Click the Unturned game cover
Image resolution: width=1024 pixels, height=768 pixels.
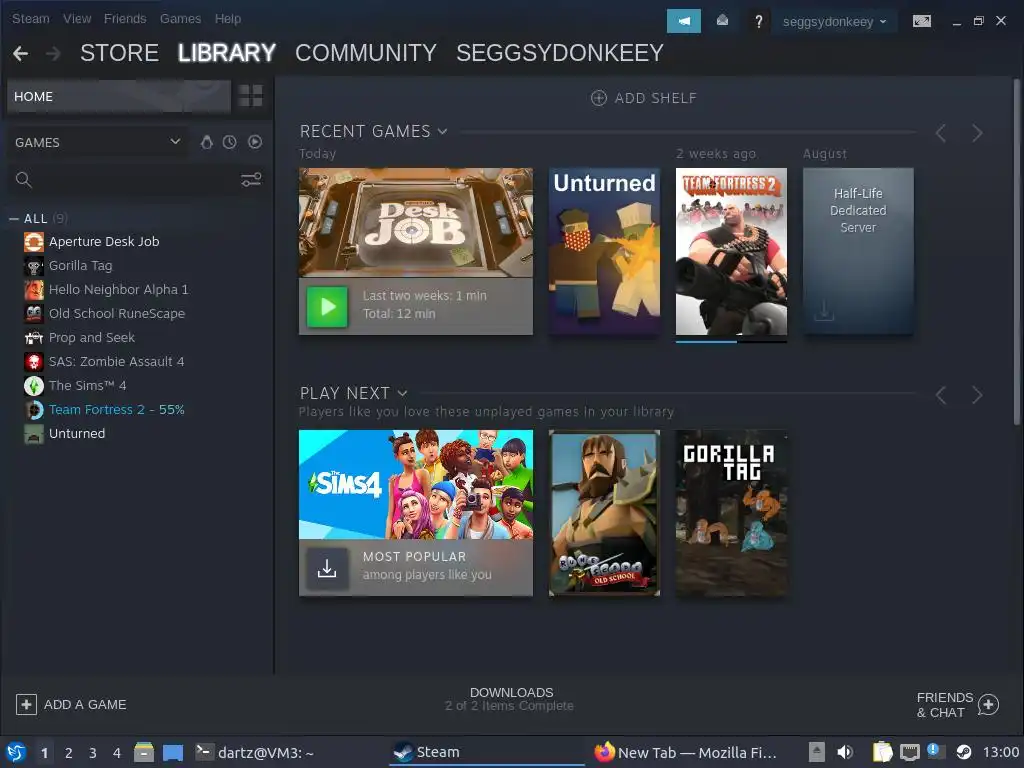coord(604,251)
